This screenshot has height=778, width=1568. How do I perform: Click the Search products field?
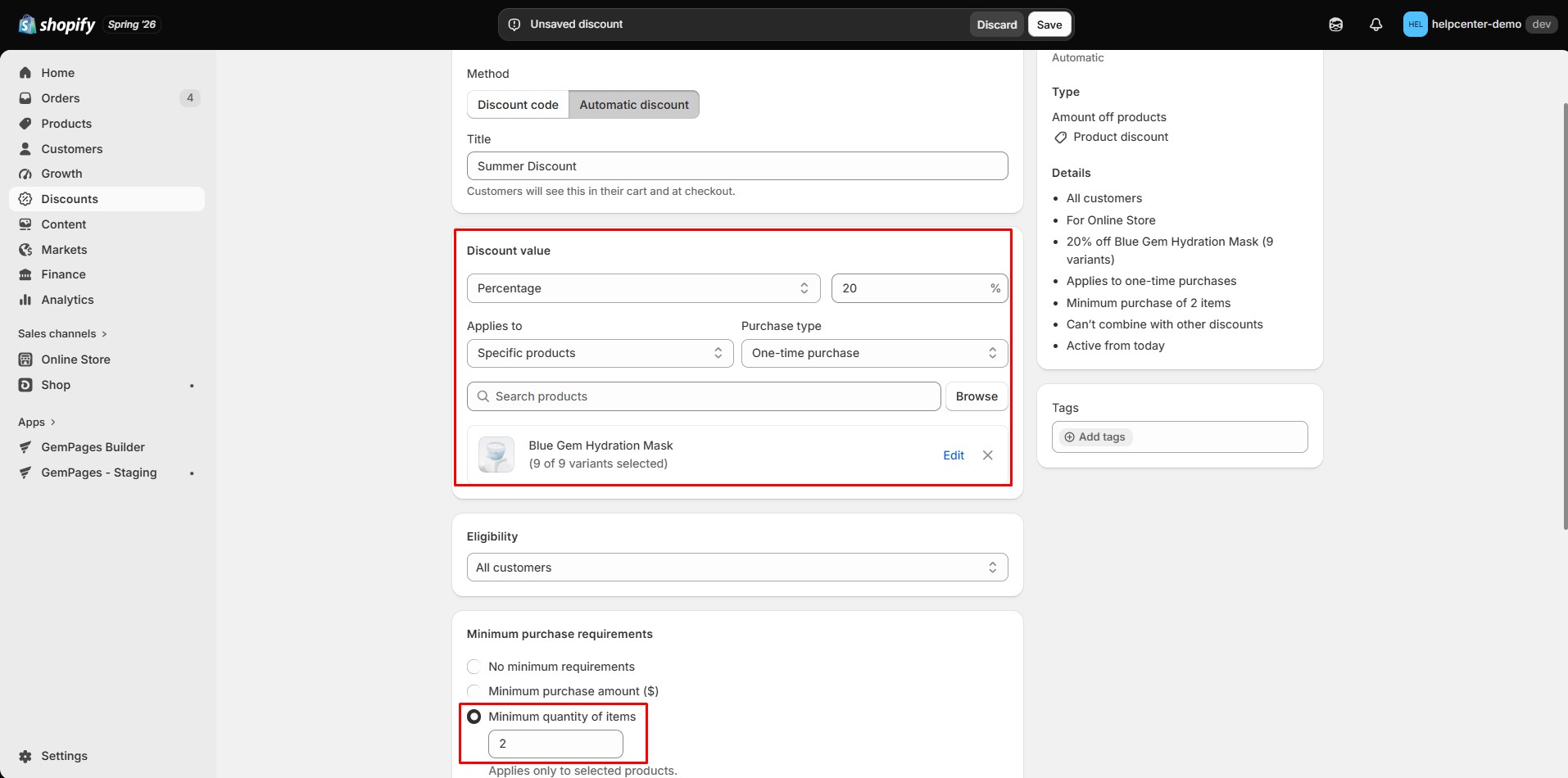704,396
